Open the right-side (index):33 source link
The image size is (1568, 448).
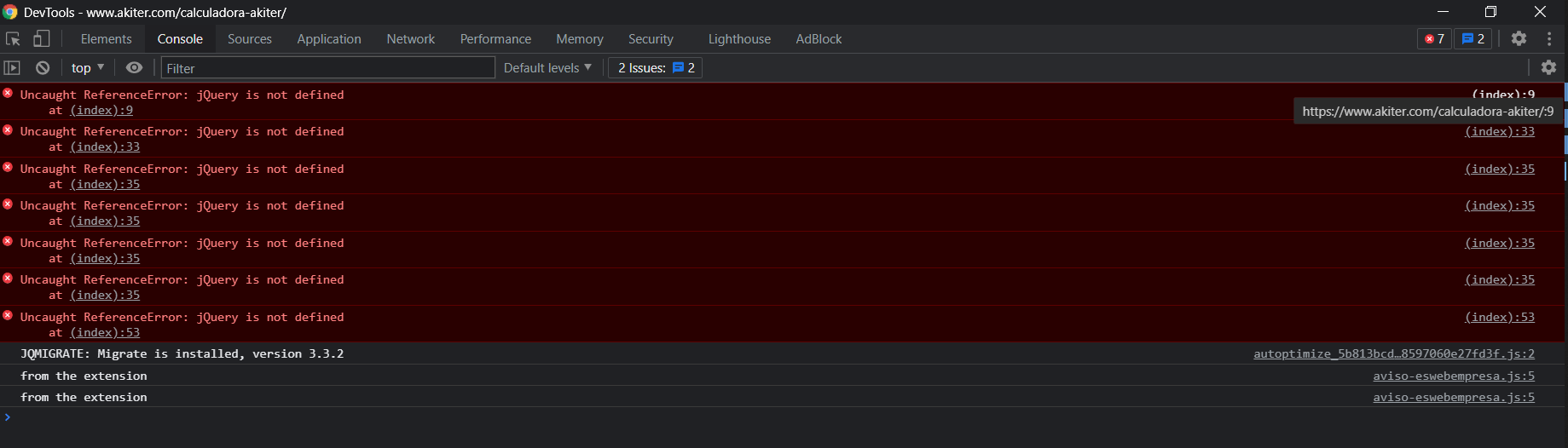tap(1500, 131)
